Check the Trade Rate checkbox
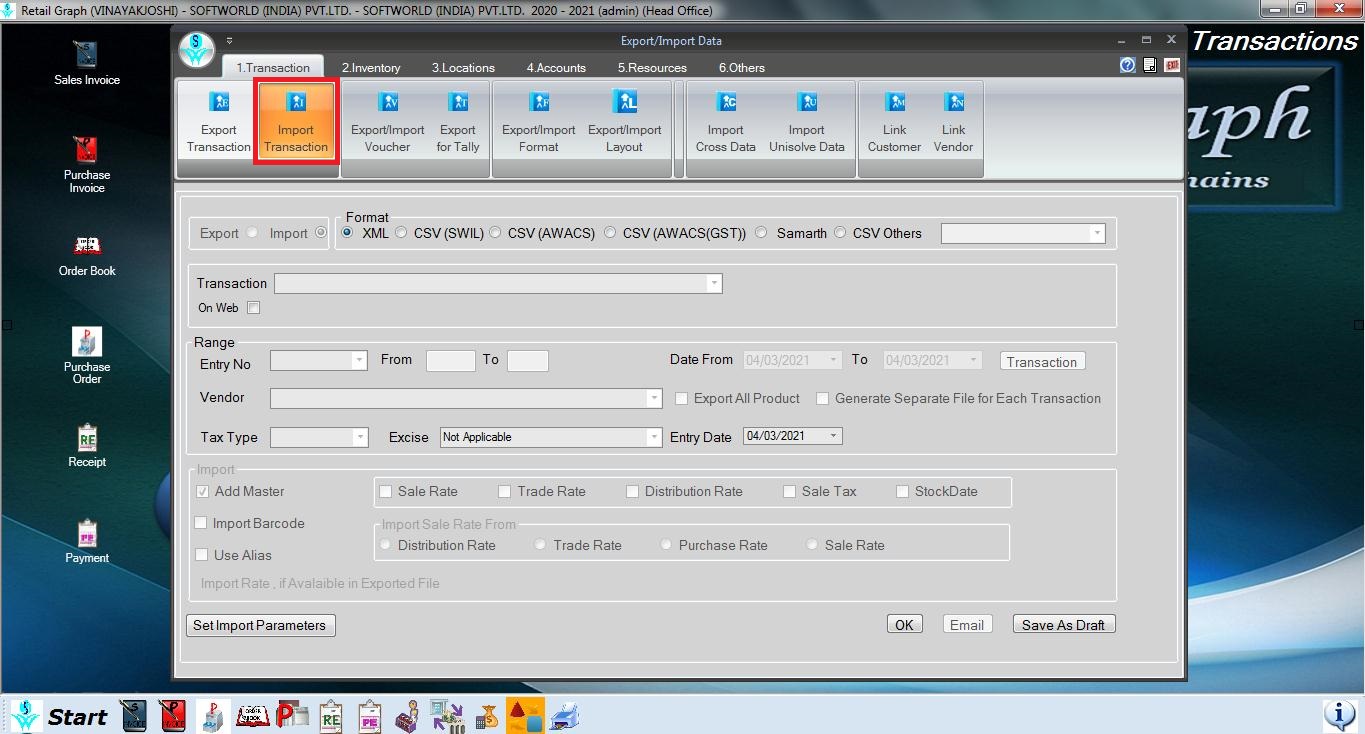1365x734 pixels. 505,491
